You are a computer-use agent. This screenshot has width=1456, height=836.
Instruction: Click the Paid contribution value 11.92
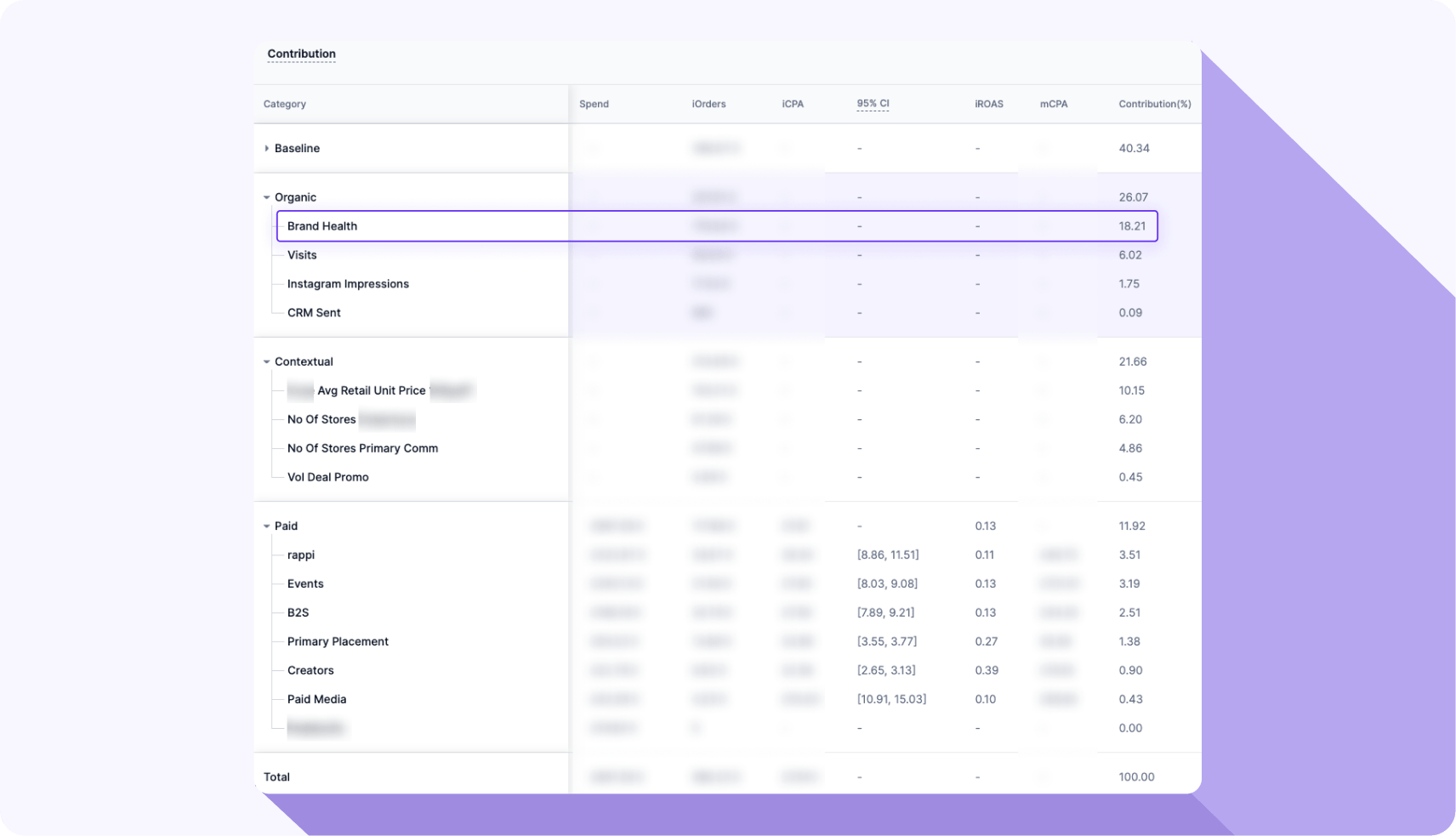(x=1132, y=526)
